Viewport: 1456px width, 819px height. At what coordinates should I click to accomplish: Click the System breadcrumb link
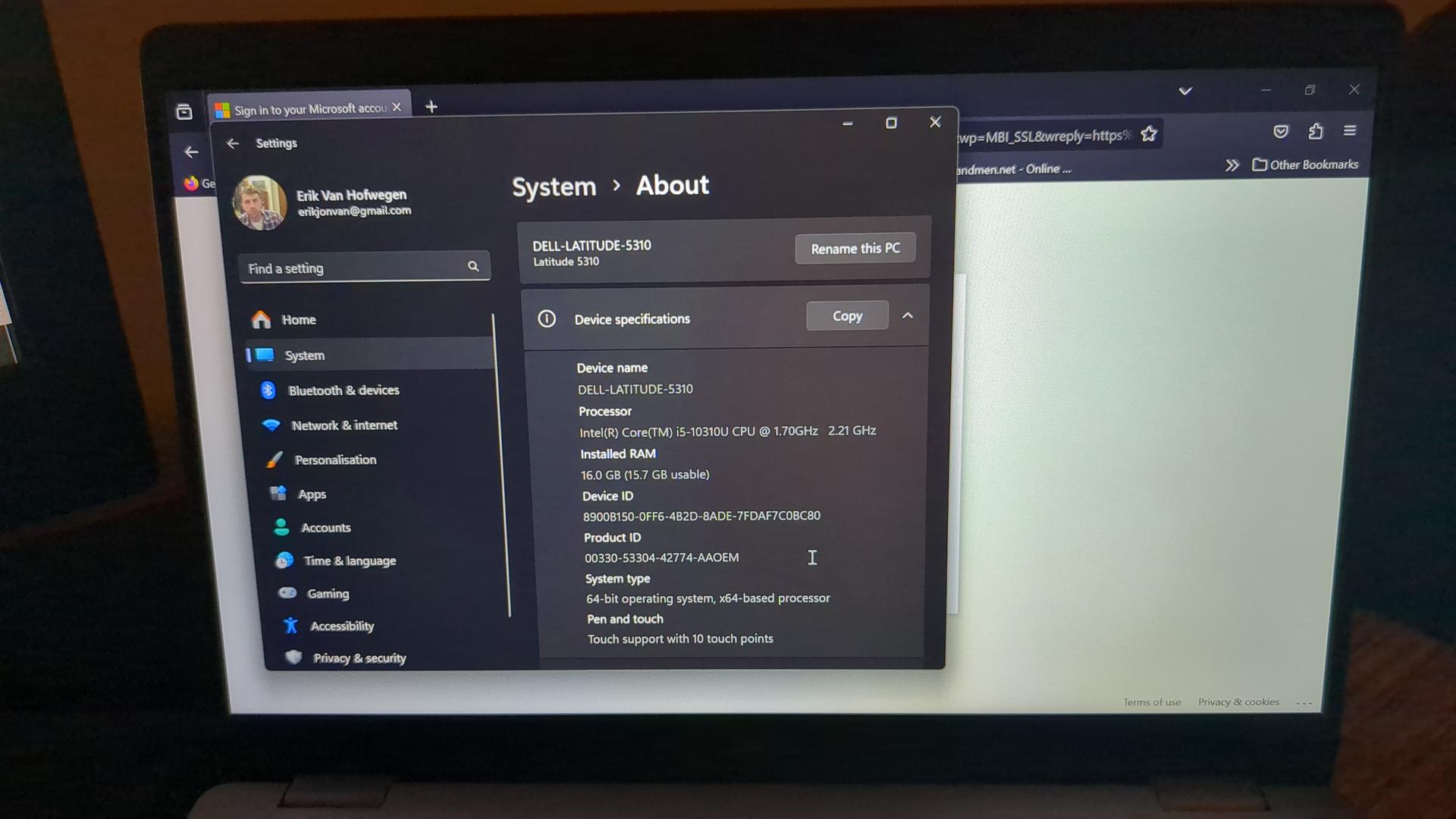point(554,187)
